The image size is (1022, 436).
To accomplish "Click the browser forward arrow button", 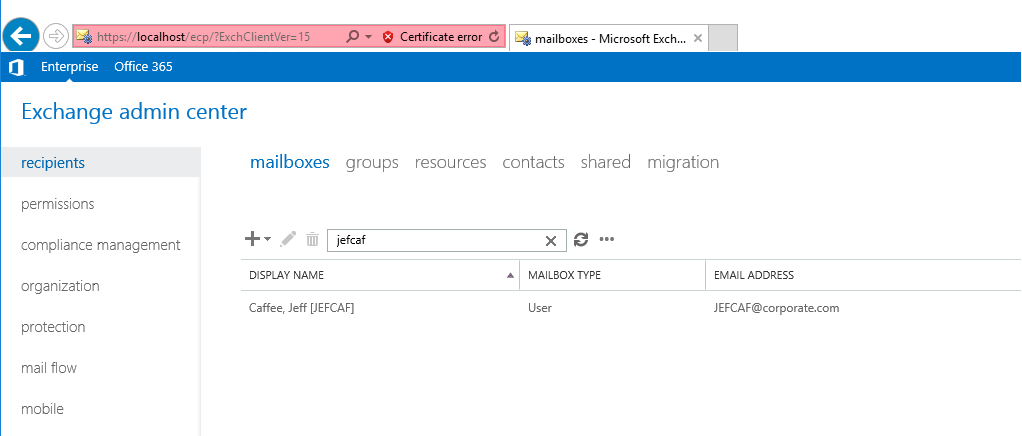I will coord(56,37).
